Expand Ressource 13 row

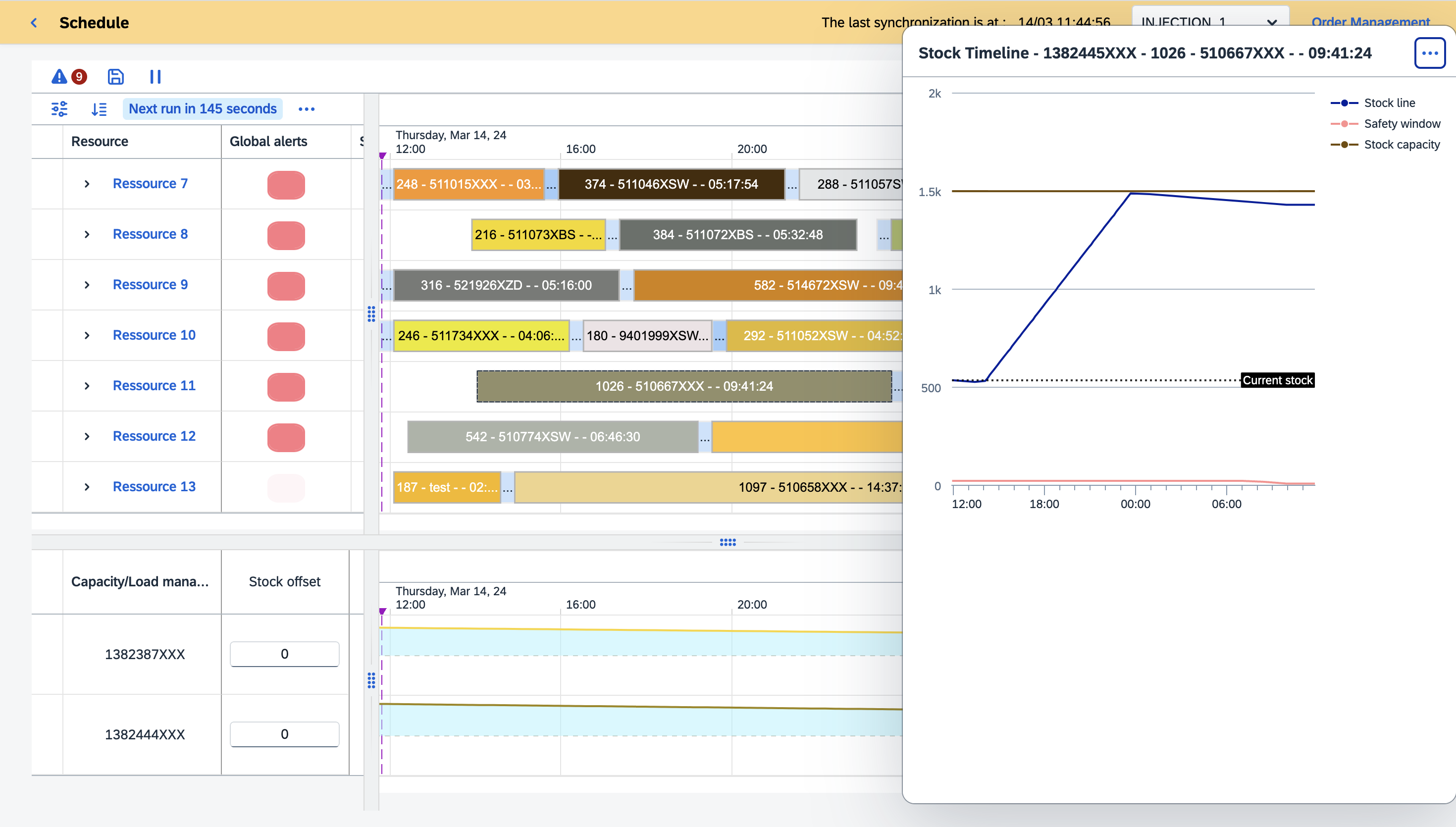coord(87,487)
